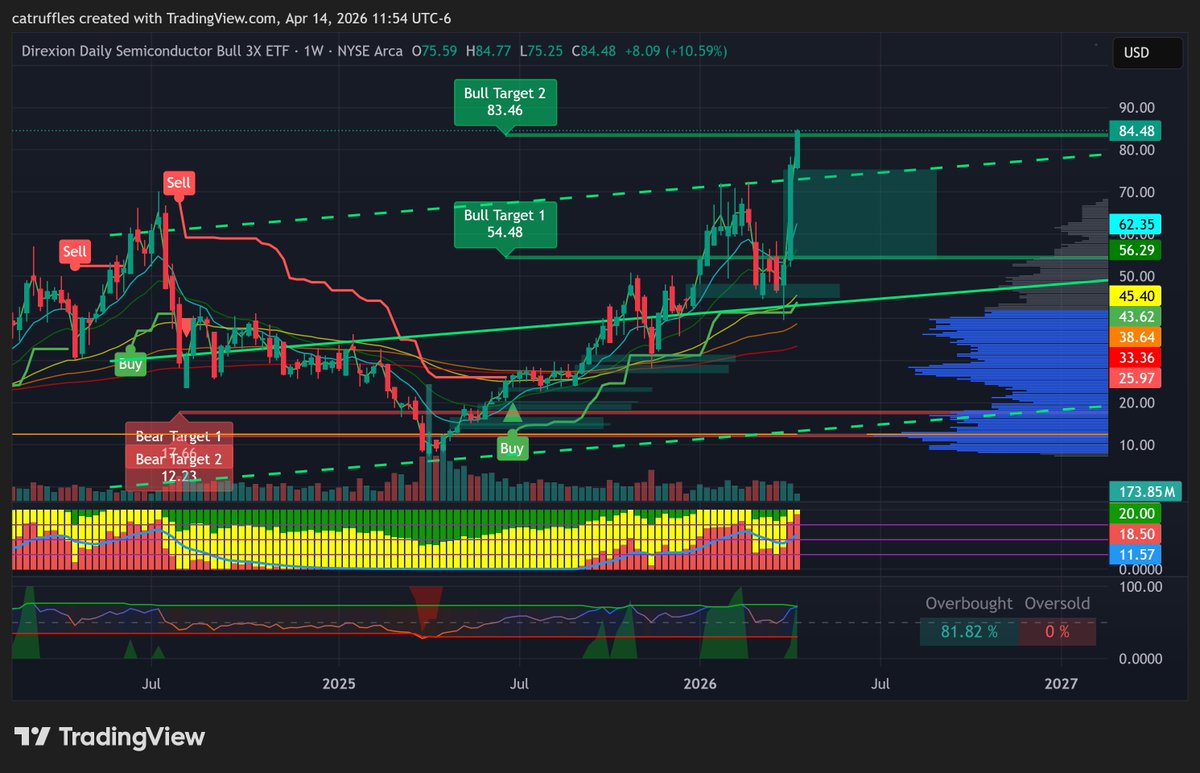Click the Buy label beneath the green up-triangle
The image size is (1200, 773).
tap(512, 449)
